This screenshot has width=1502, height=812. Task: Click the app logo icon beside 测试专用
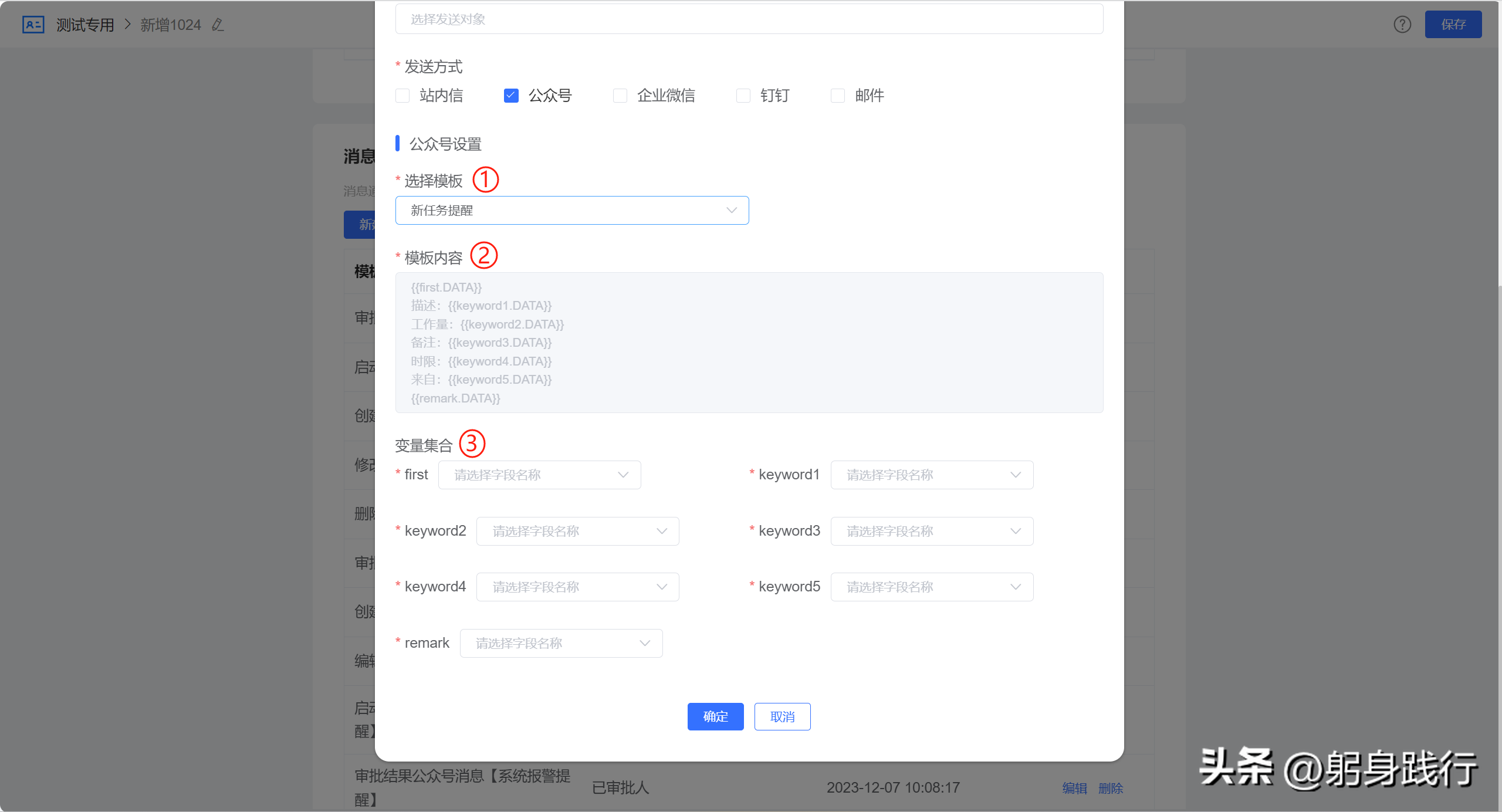(x=33, y=25)
